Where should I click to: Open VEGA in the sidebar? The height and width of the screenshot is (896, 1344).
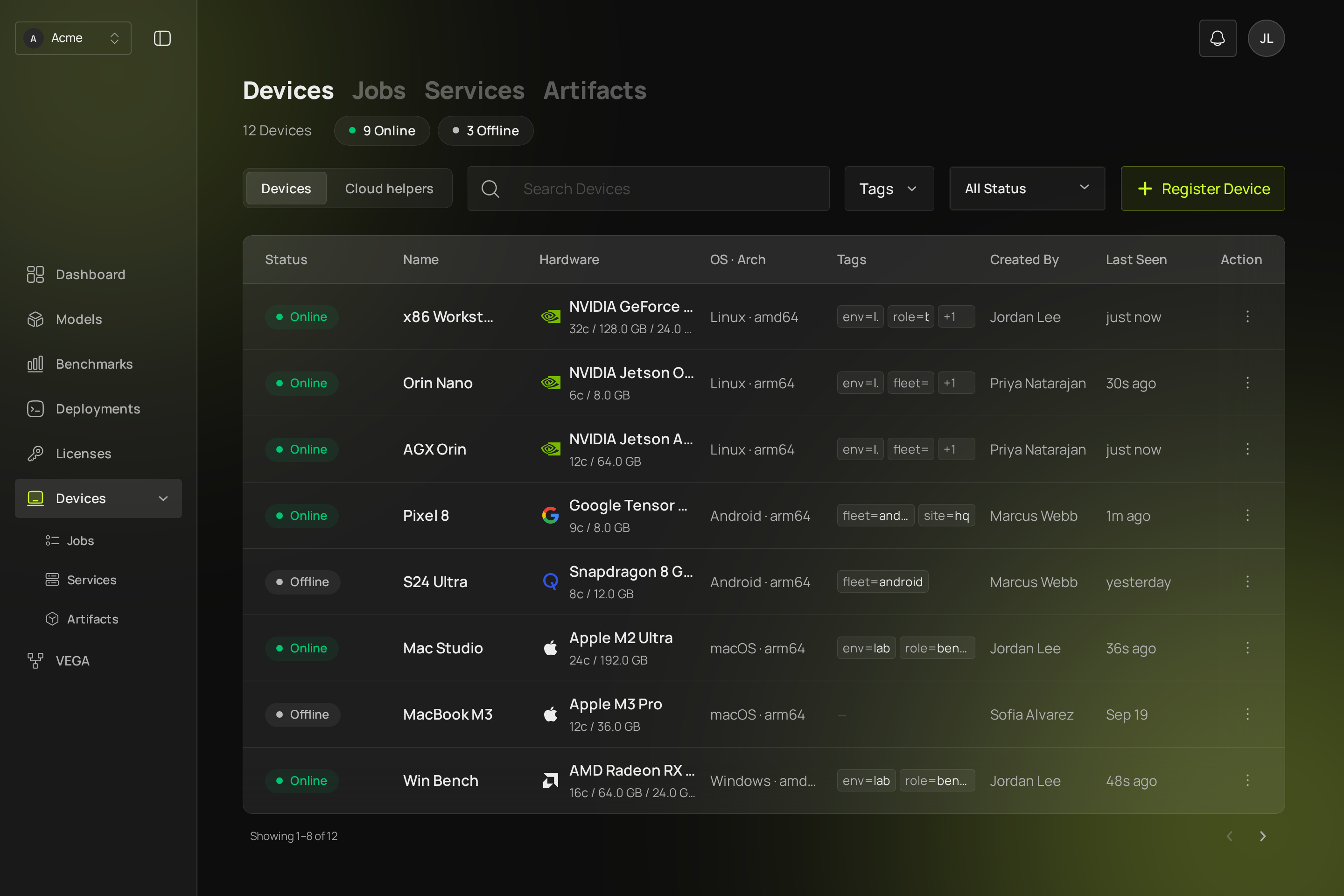click(98, 661)
